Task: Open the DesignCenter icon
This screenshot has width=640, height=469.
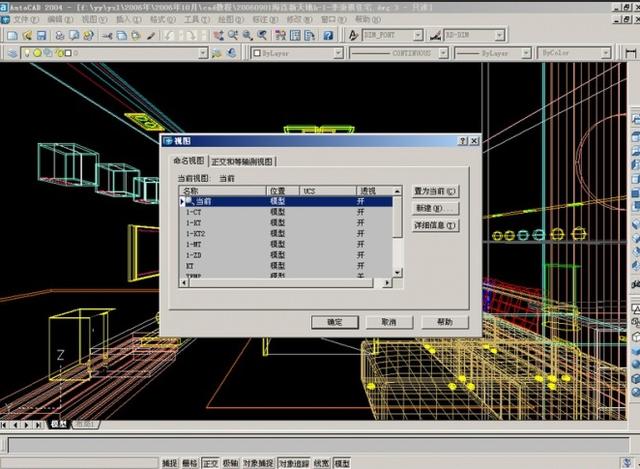Action: 295,36
